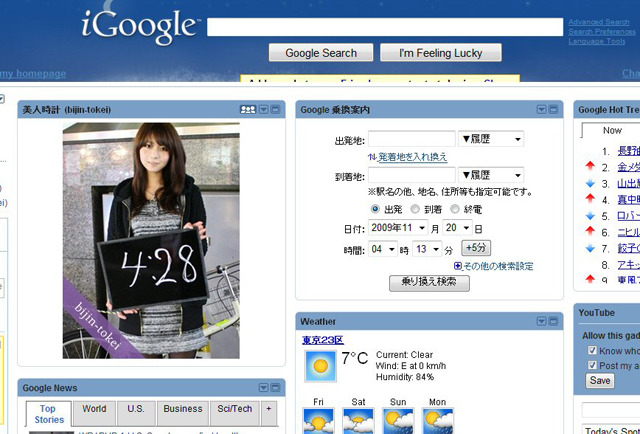Minimize the Google News gadget
Image resolution: width=640 pixels, height=434 pixels.
coord(276,387)
